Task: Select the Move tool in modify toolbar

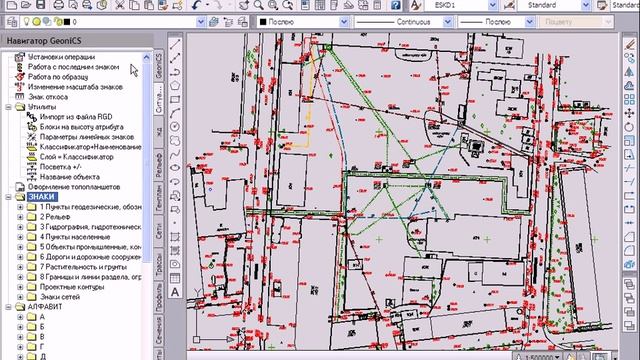Action: coord(629,113)
